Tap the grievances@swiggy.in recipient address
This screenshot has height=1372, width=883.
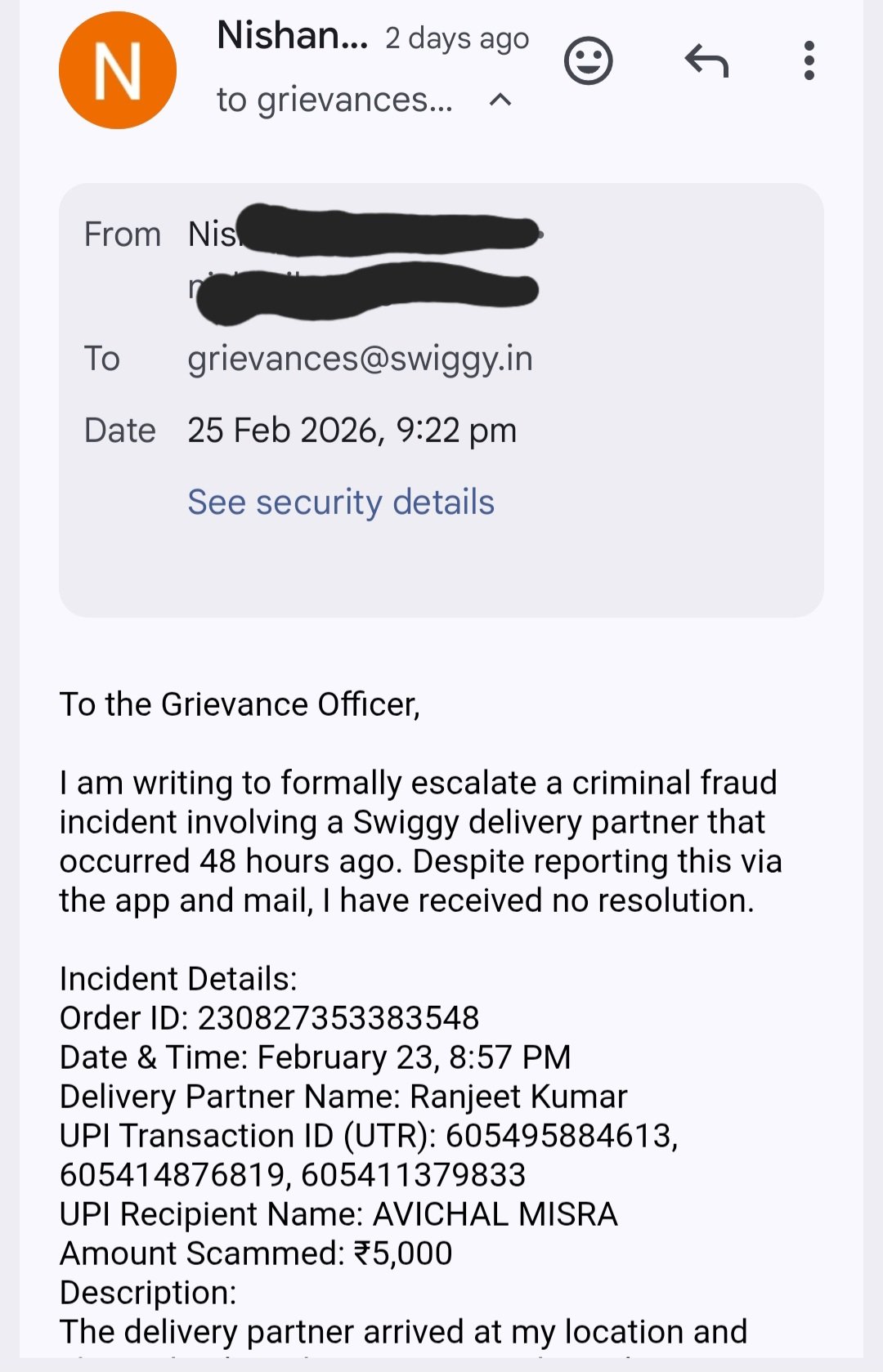point(360,359)
